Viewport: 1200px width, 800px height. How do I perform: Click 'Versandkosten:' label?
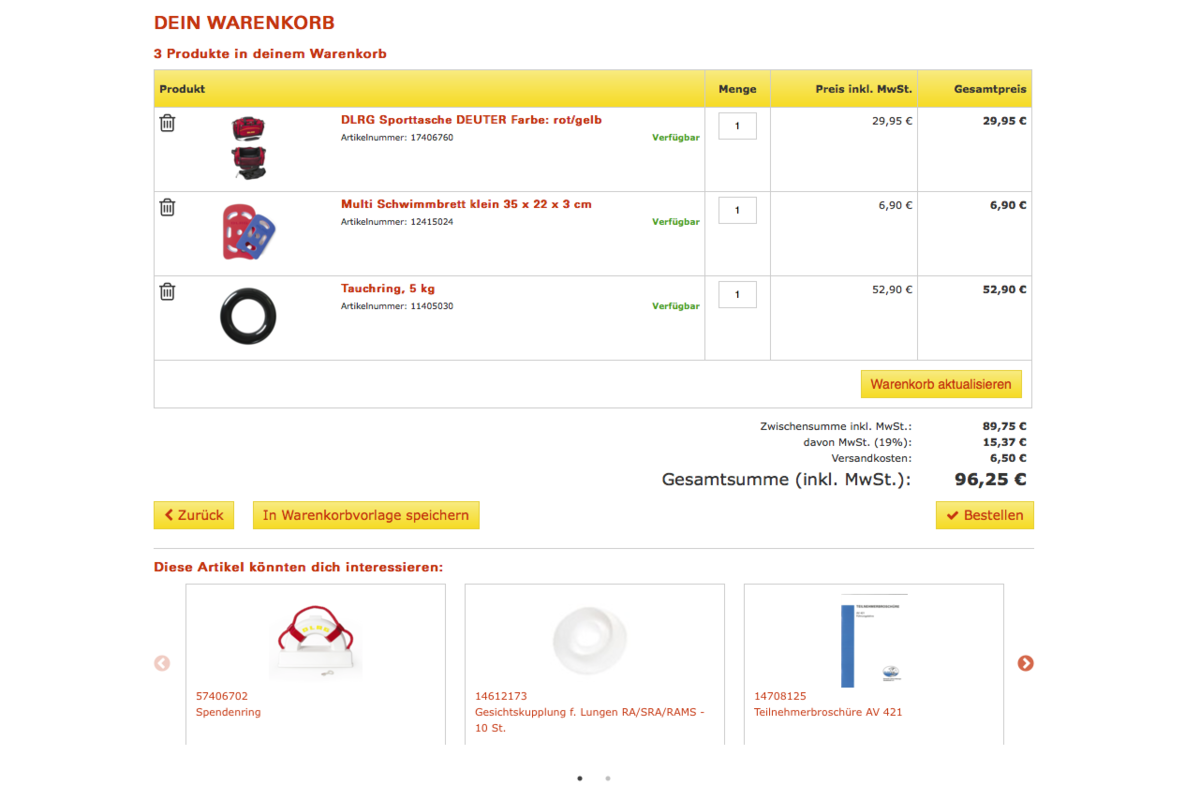[872, 458]
